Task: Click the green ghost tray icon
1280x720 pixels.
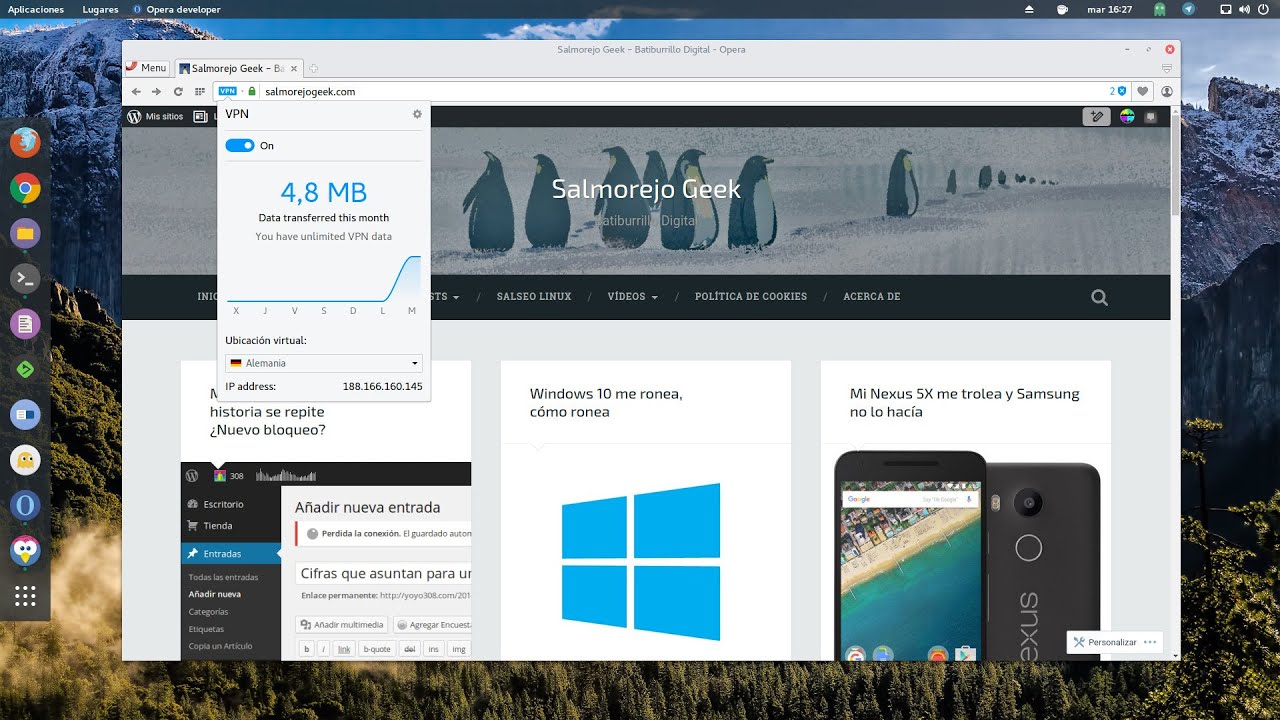Action: 1159,9
